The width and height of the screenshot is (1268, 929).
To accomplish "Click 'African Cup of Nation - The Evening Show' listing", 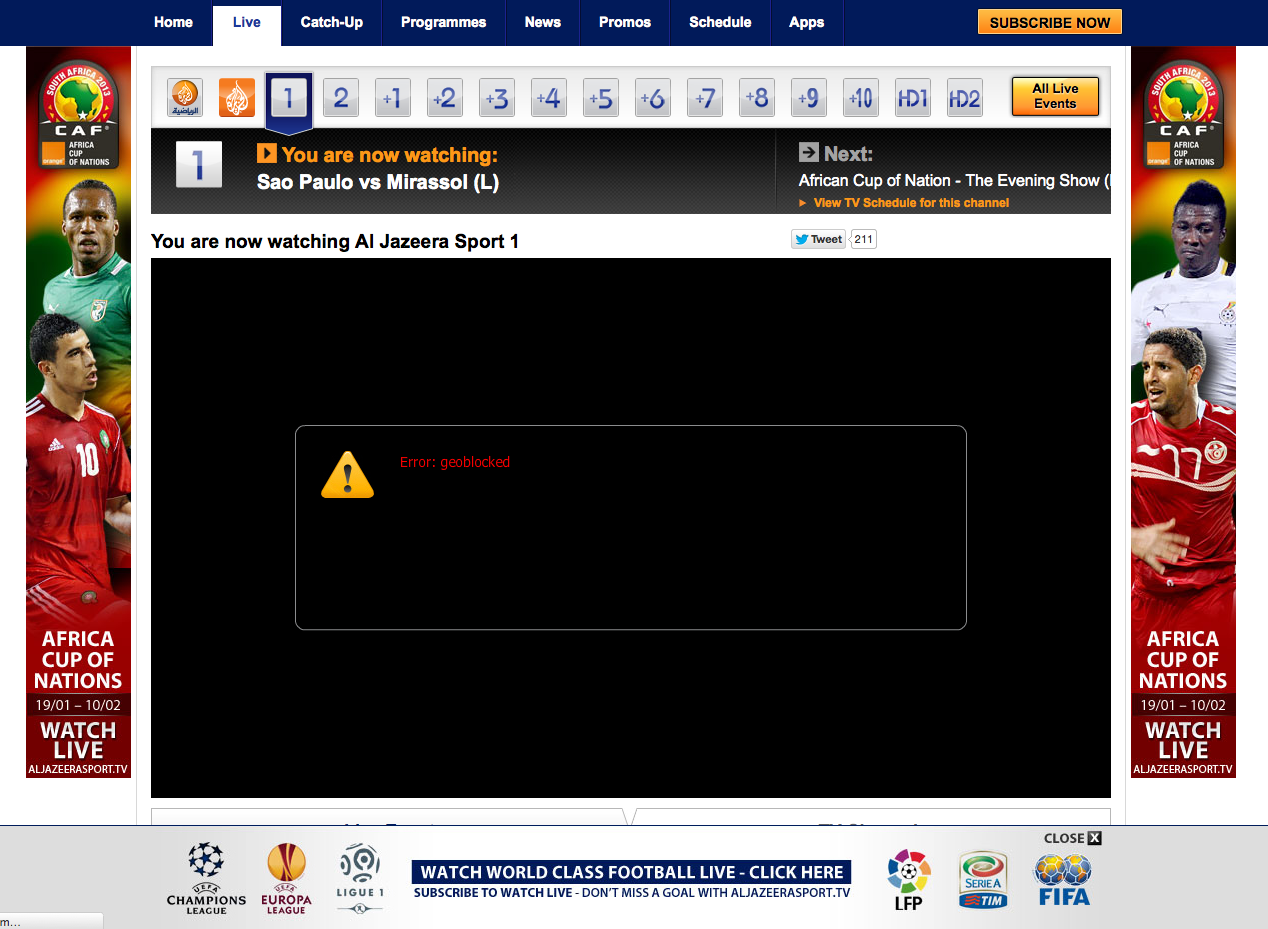I will click(x=954, y=181).
